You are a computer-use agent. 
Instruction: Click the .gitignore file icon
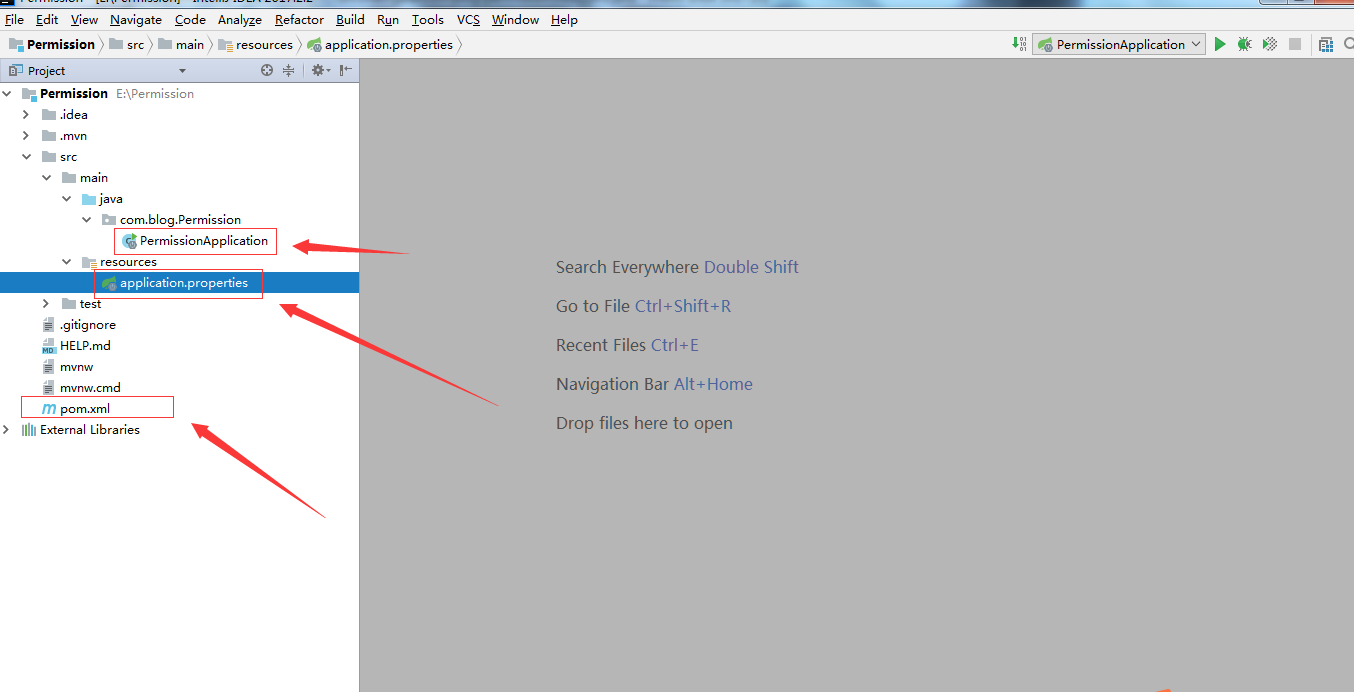[49, 325]
